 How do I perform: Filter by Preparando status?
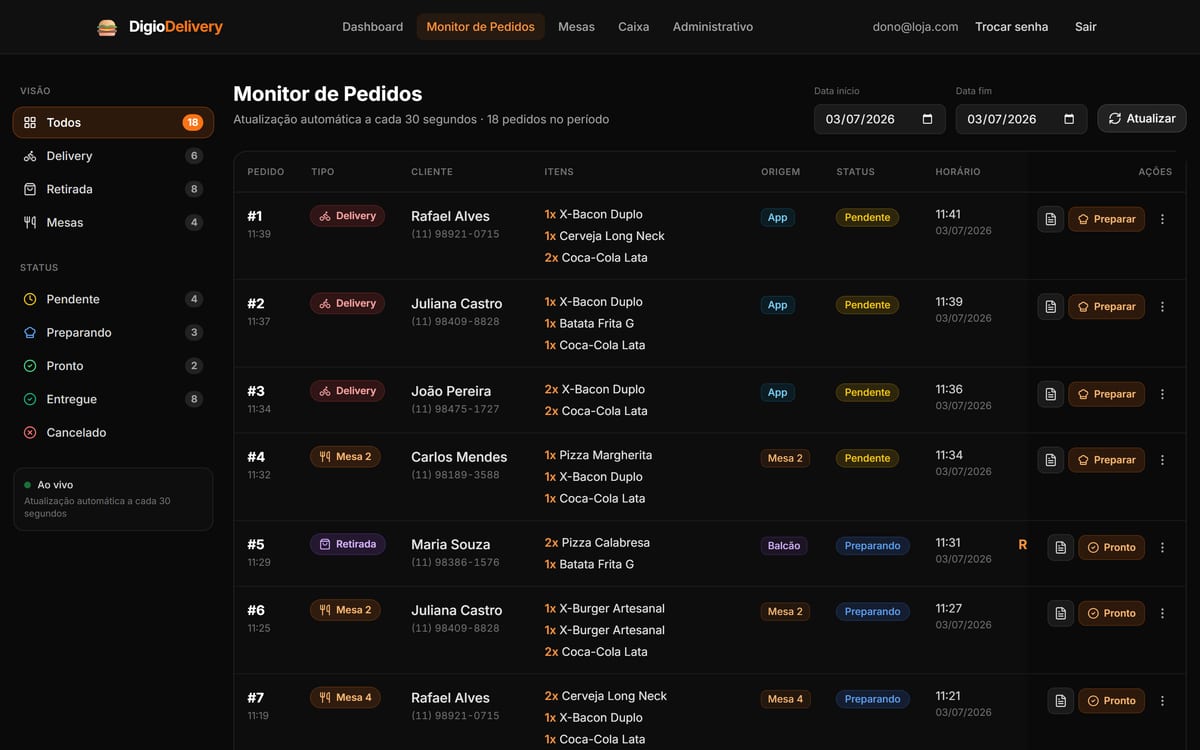pos(113,332)
